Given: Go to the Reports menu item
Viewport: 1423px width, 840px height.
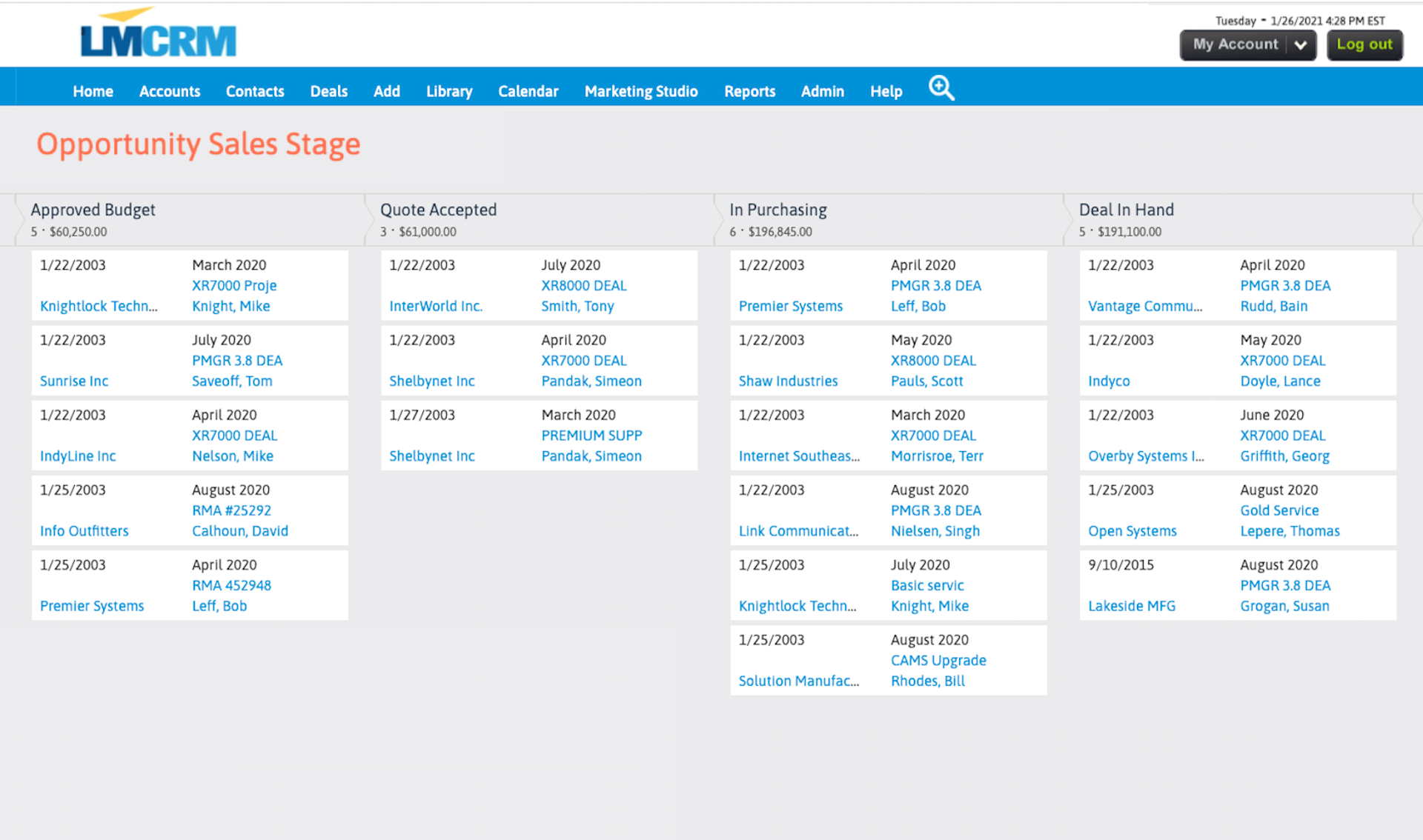Looking at the screenshot, I should [749, 91].
